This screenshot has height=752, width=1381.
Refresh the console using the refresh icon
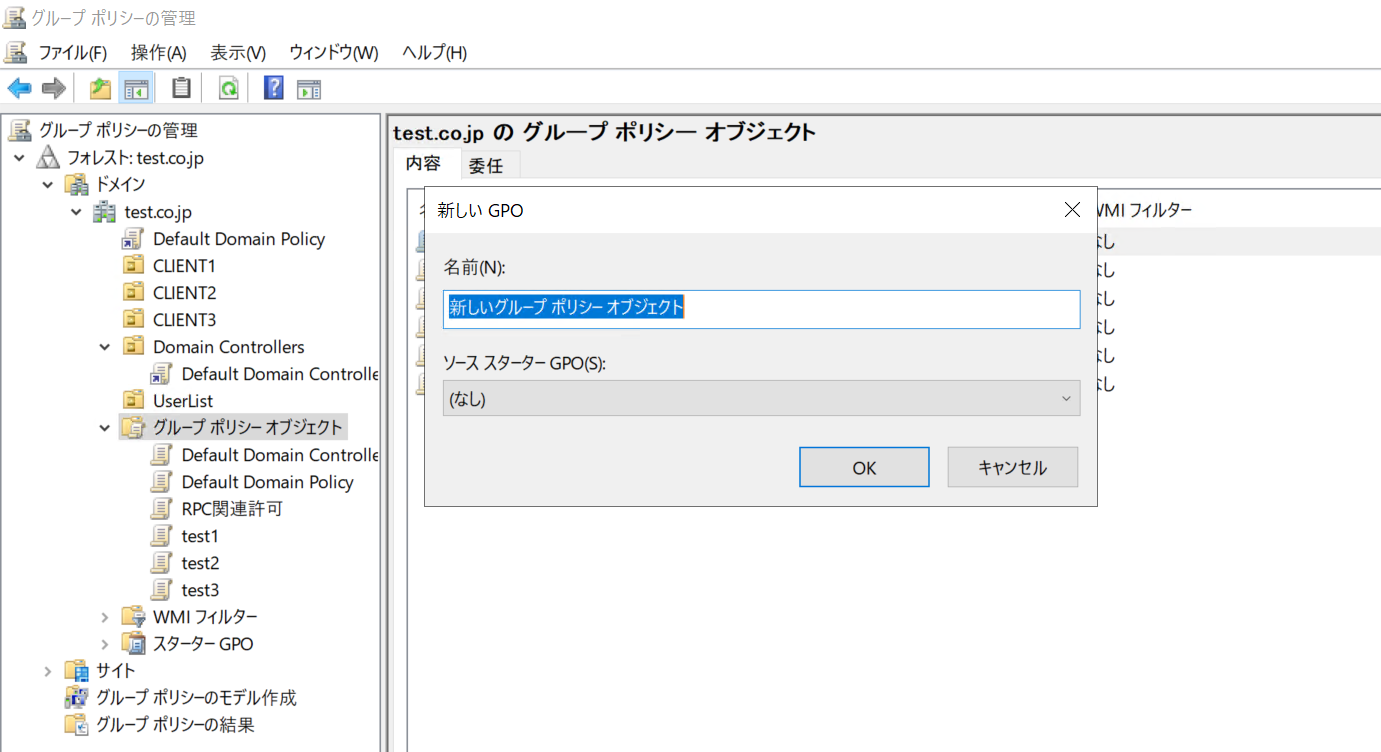228,88
